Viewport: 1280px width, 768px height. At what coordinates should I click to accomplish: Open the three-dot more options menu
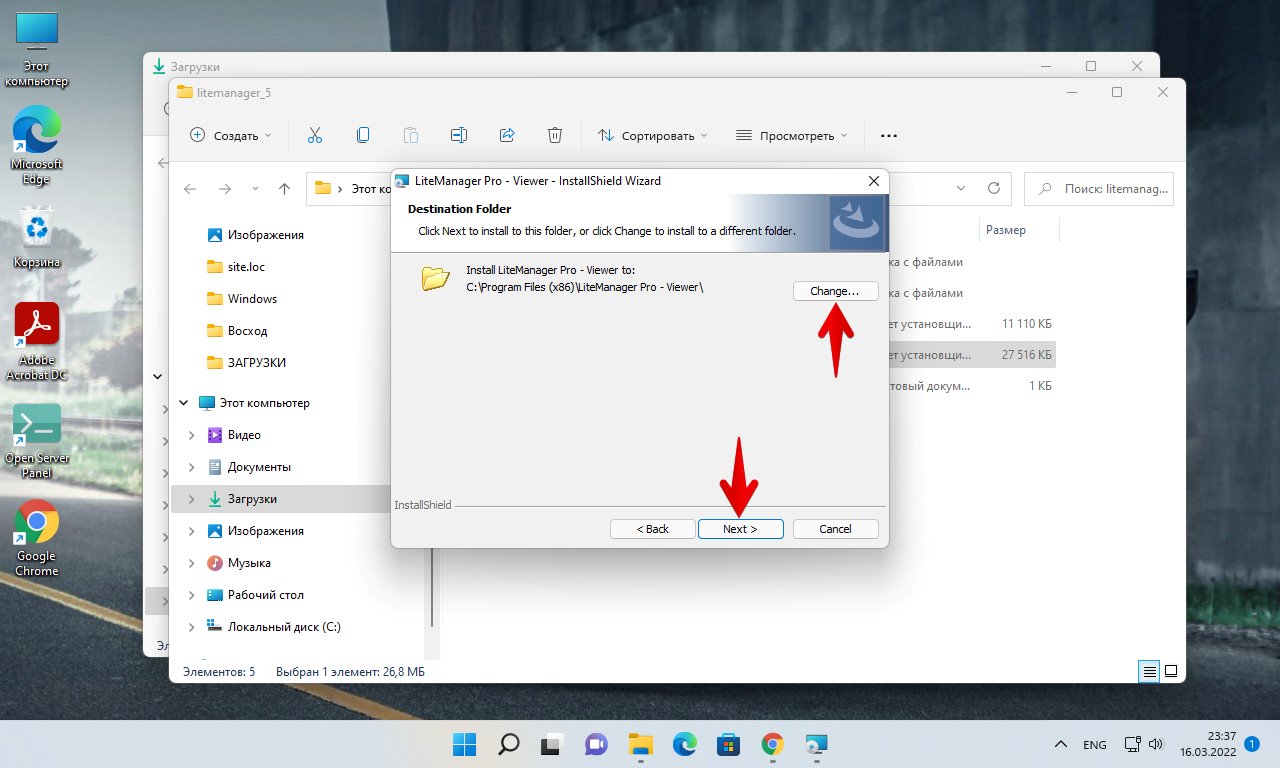point(888,135)
